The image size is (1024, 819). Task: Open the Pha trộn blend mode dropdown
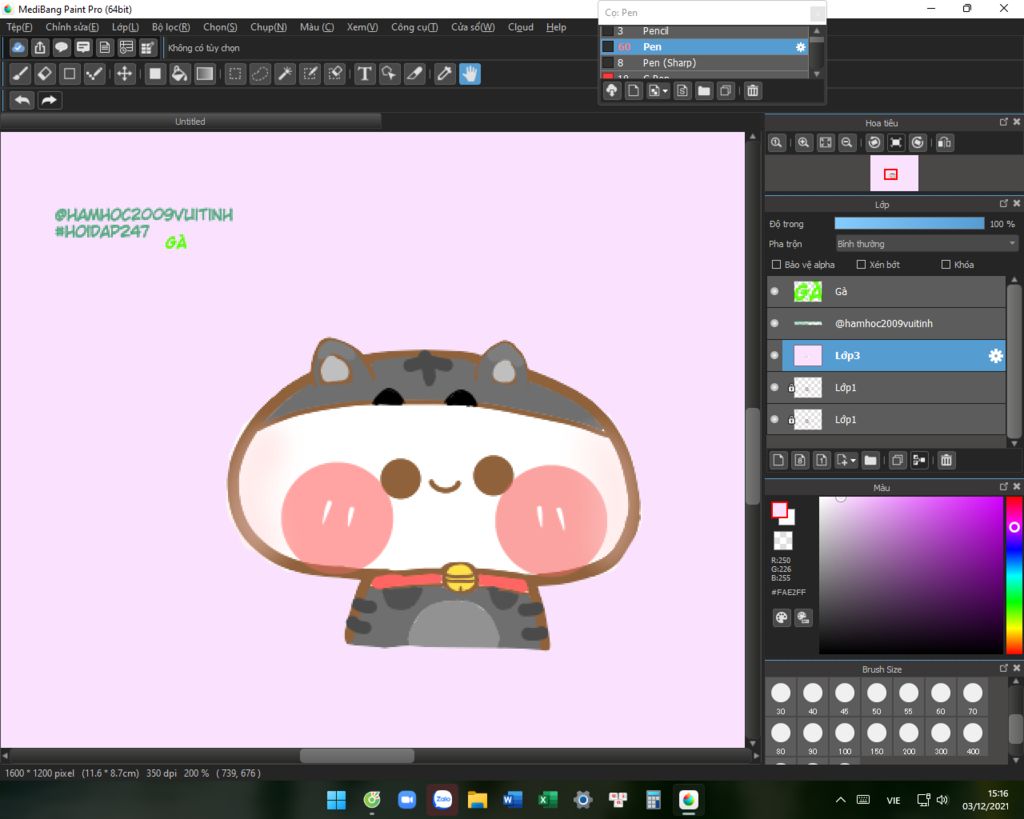(x=927, y=244)
